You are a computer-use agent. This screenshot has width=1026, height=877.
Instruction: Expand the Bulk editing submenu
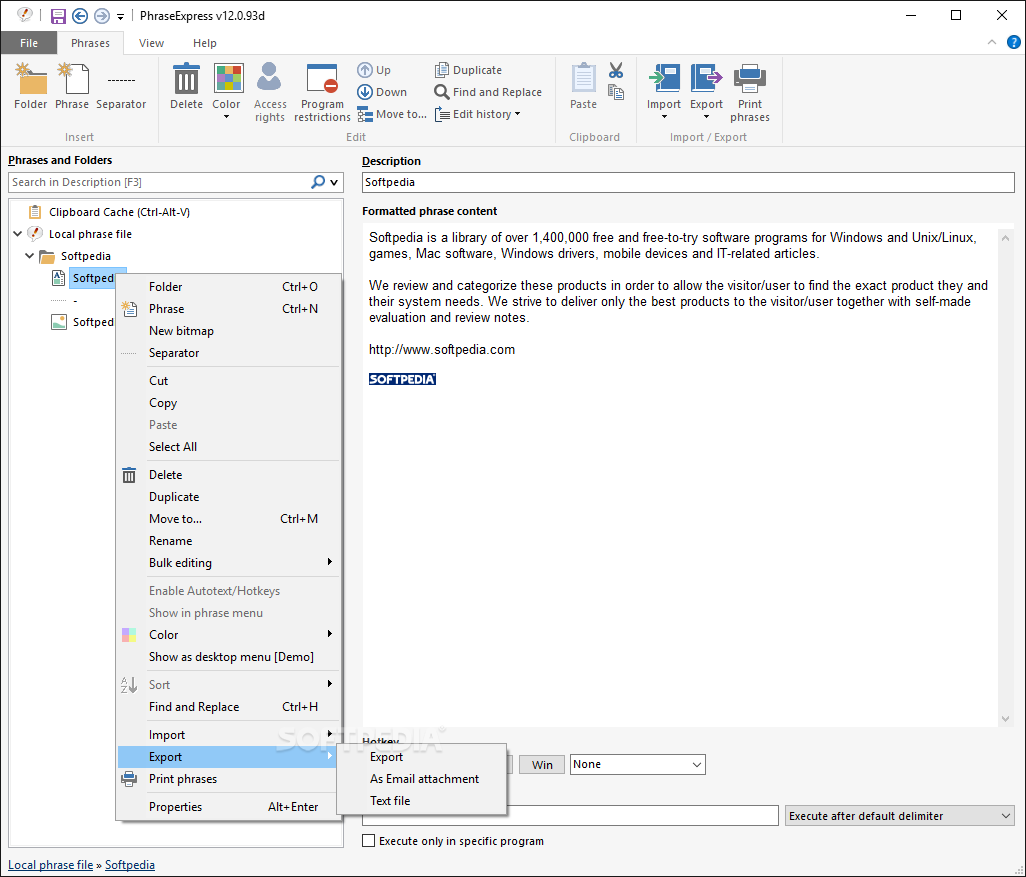[x=228, y=563]
